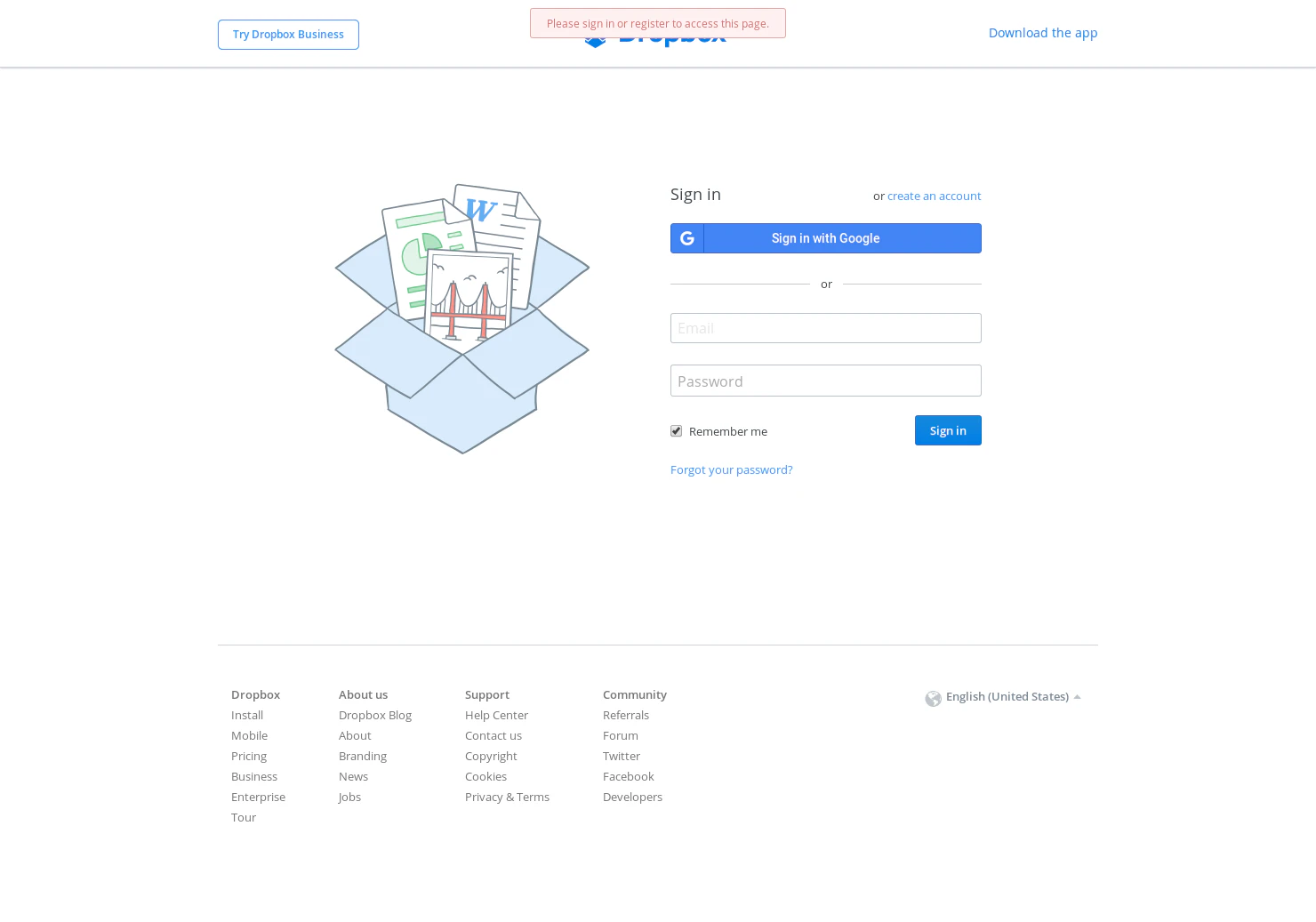
Task: Sign in with Google button
Action: click(826, 238)
